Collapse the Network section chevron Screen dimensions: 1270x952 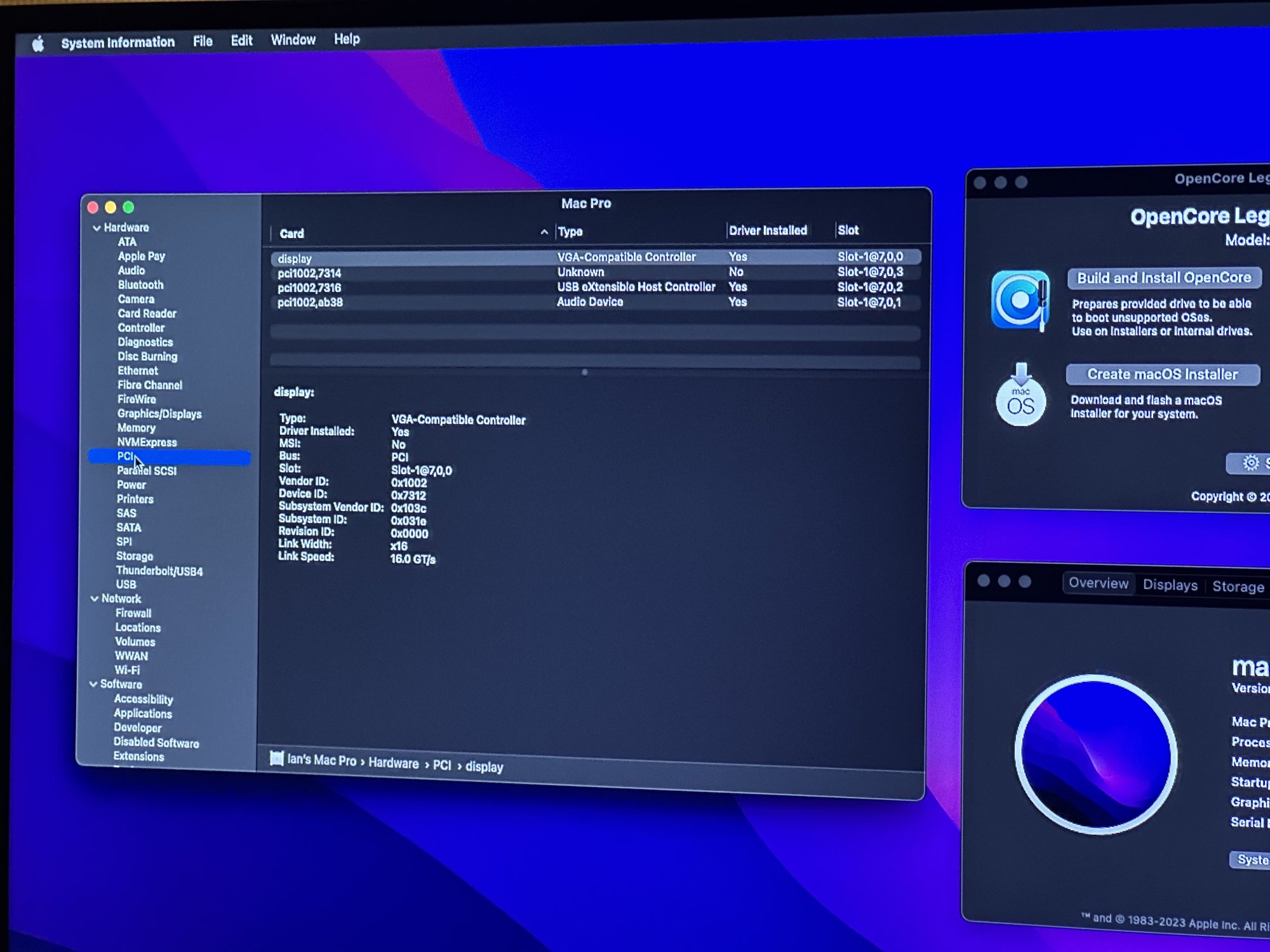pyautogui.click(x=95, y=598)
